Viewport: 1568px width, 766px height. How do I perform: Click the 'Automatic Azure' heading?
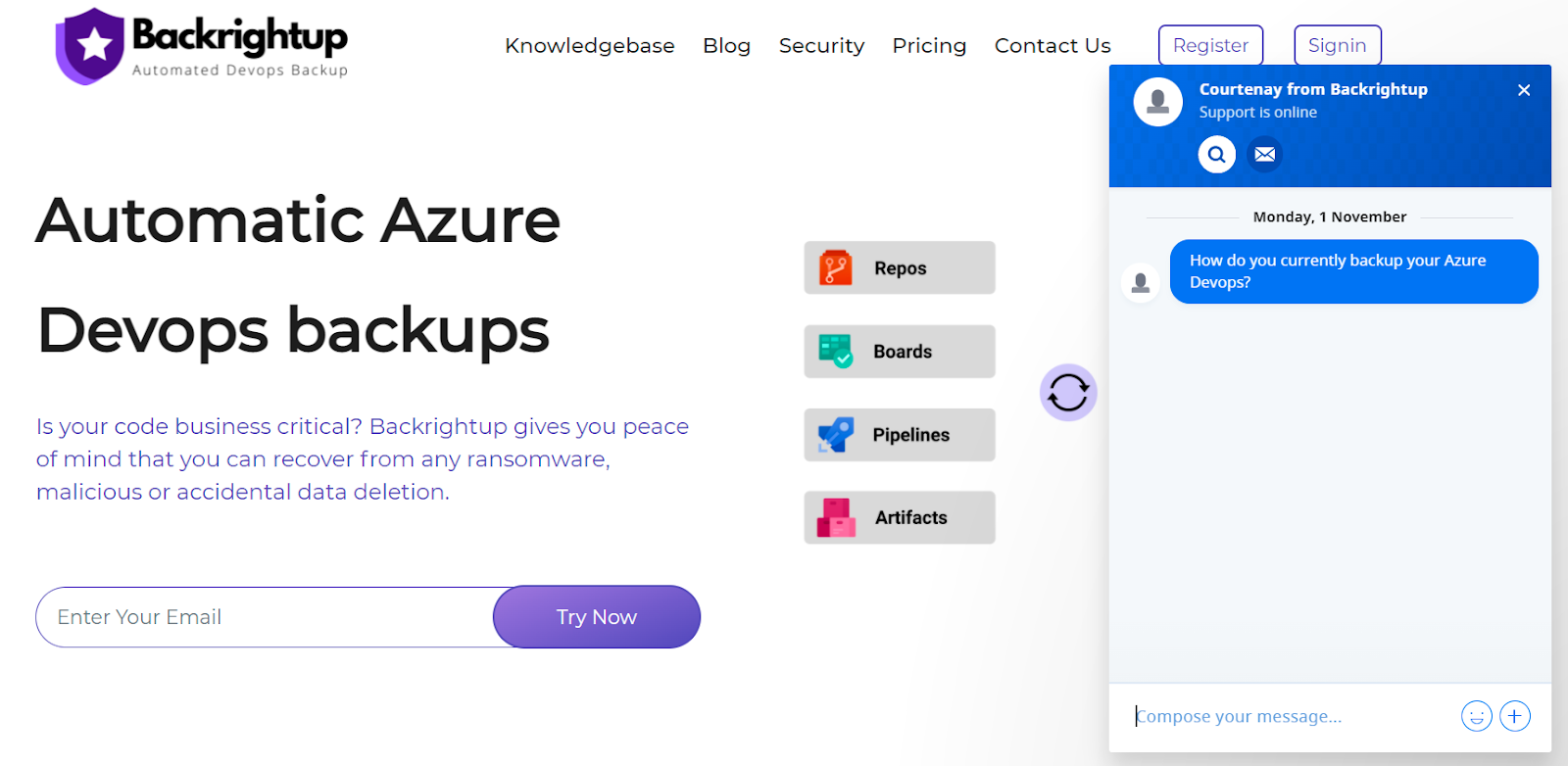click(x=298, y=219)
